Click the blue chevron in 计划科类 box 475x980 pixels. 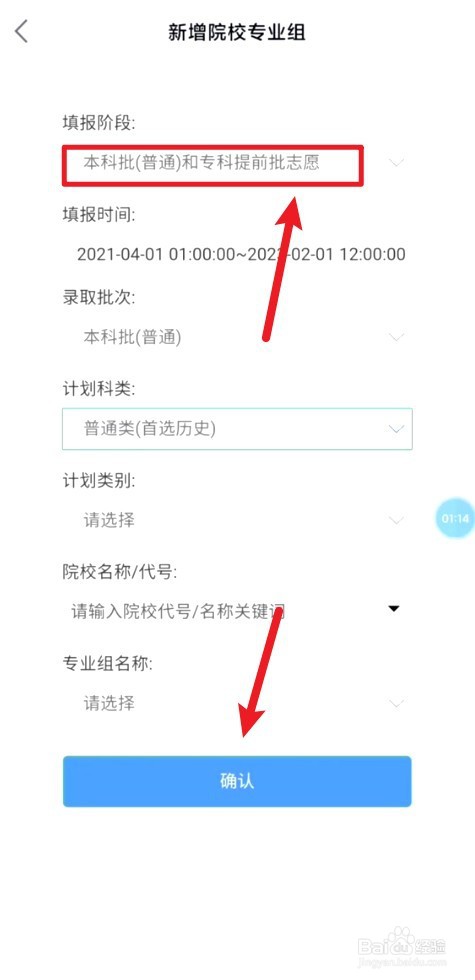[x=396, y=429]
